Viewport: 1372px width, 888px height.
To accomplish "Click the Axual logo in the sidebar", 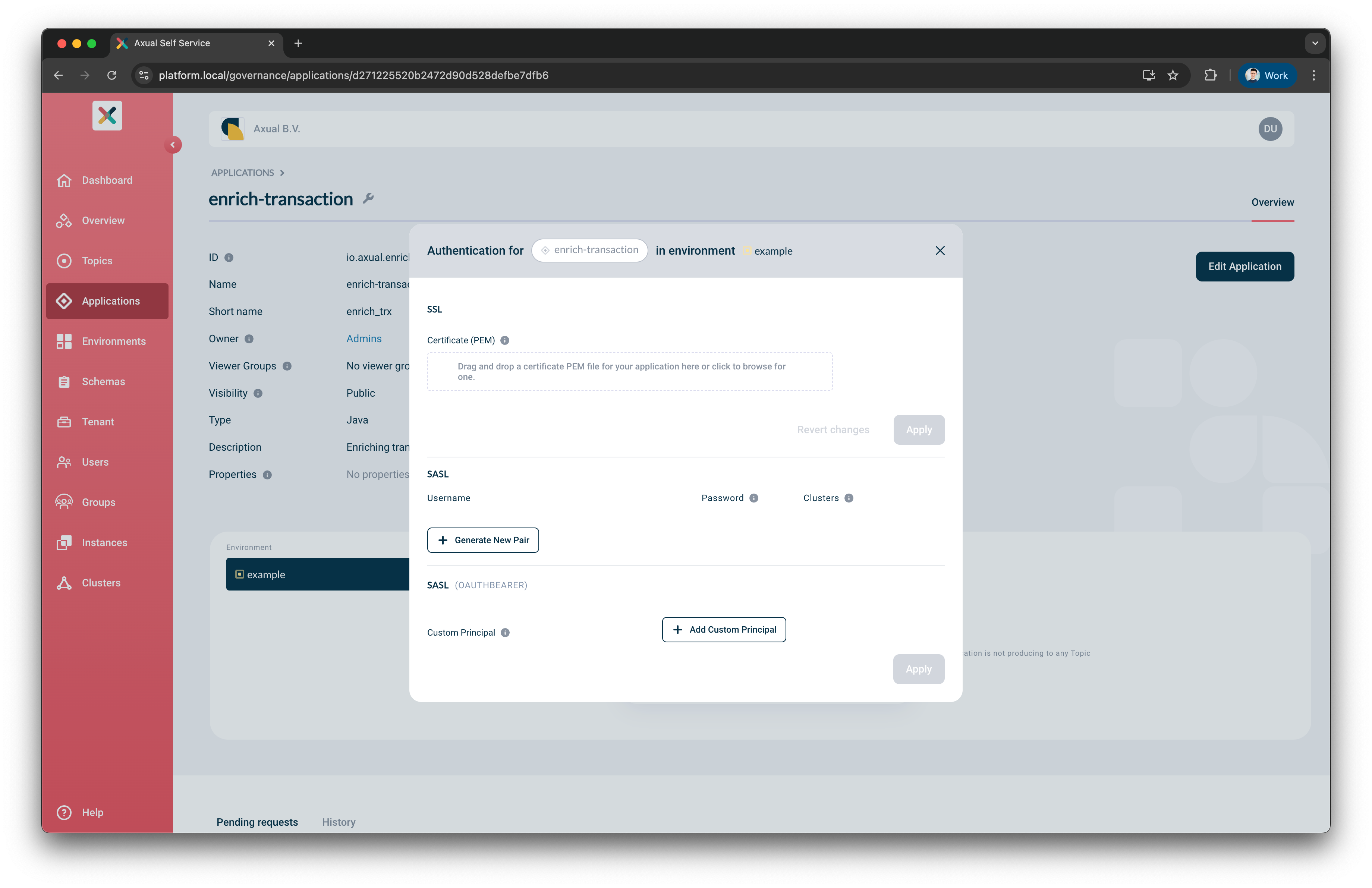I will pos(107,115).
